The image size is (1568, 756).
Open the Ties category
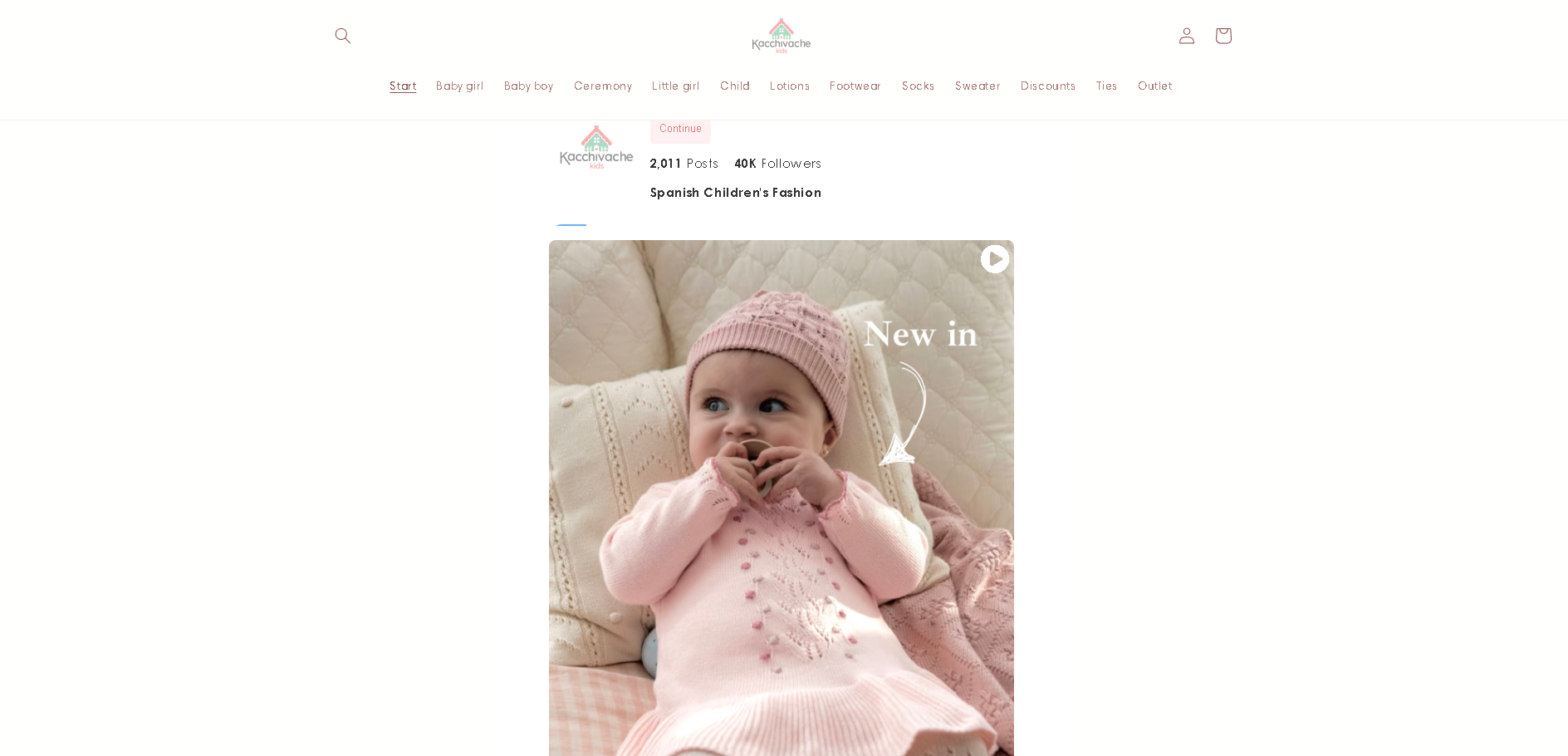(1107, 86)
